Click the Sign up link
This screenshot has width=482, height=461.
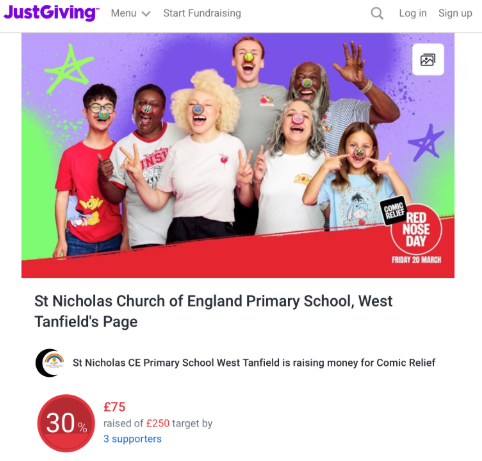[x=455, y=13]
